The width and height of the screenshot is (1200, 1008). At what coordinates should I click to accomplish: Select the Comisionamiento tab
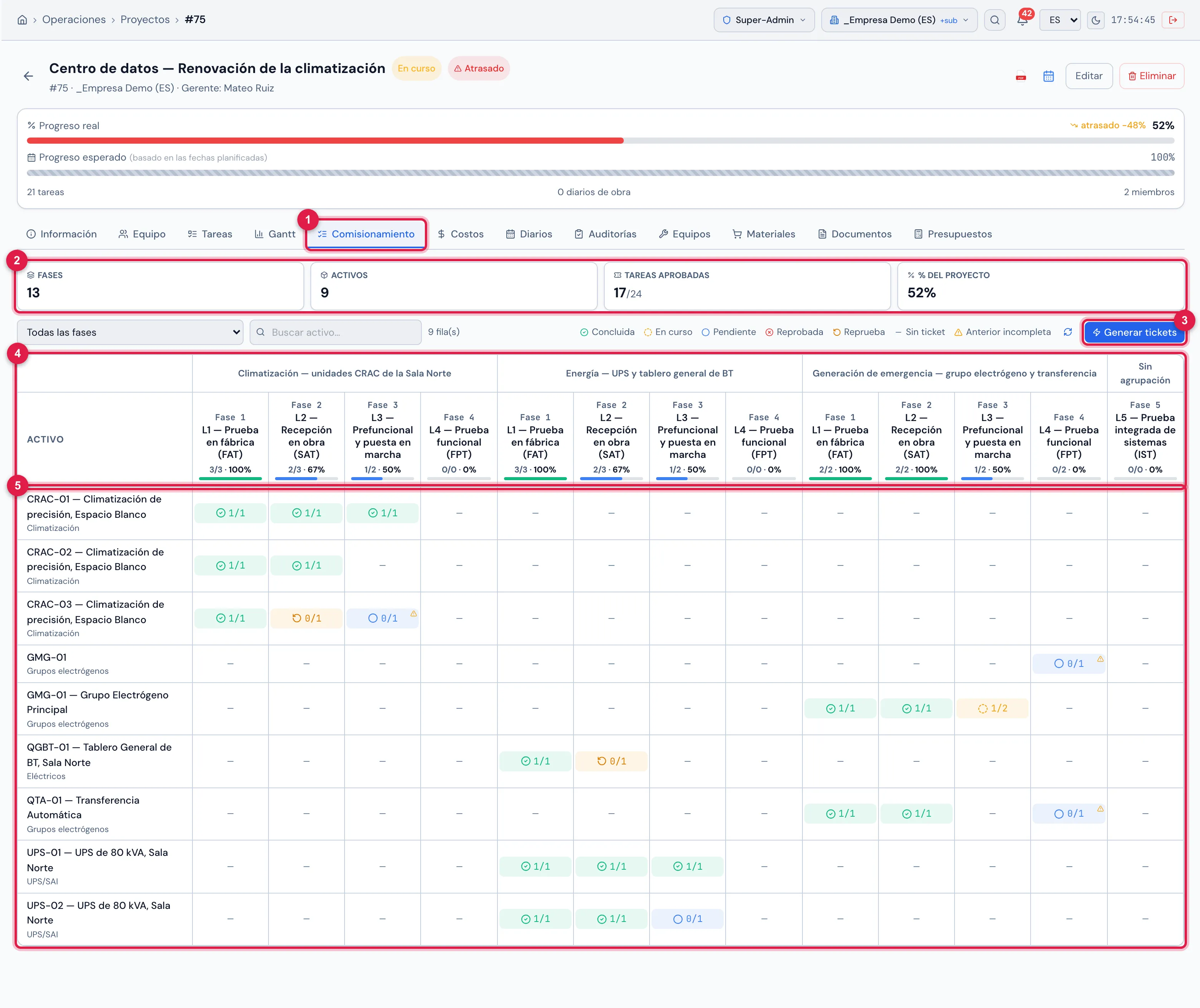[366, 234]
